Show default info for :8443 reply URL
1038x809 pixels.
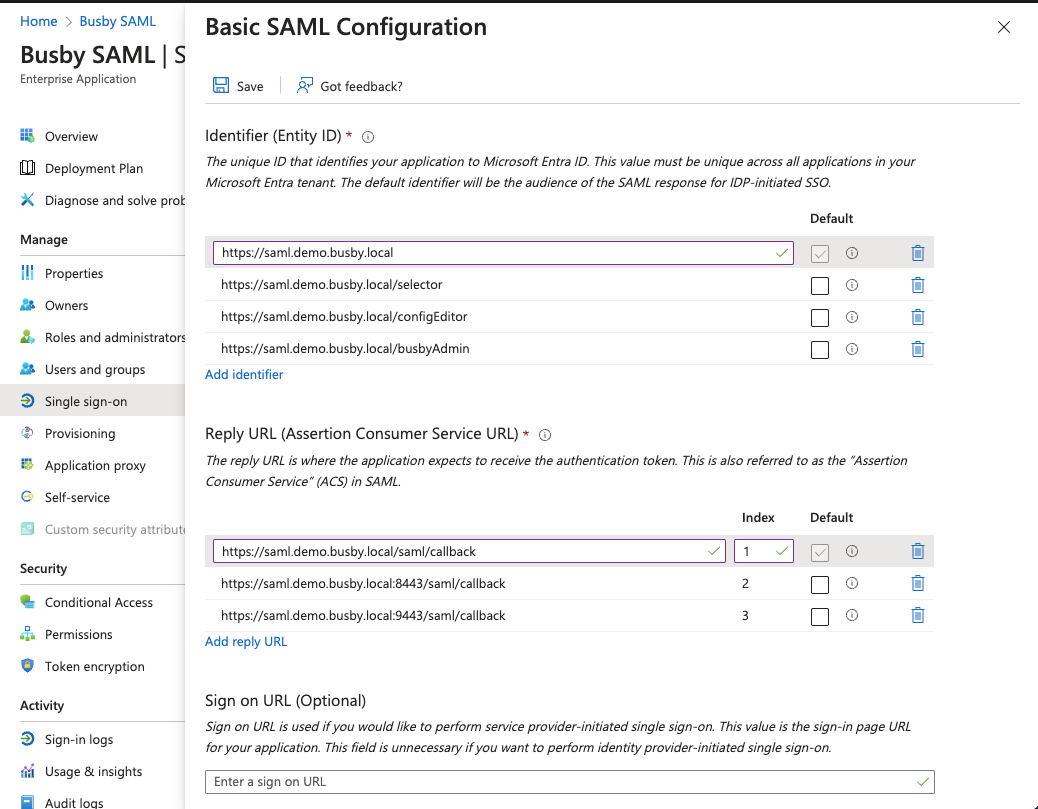coord(852,583)
